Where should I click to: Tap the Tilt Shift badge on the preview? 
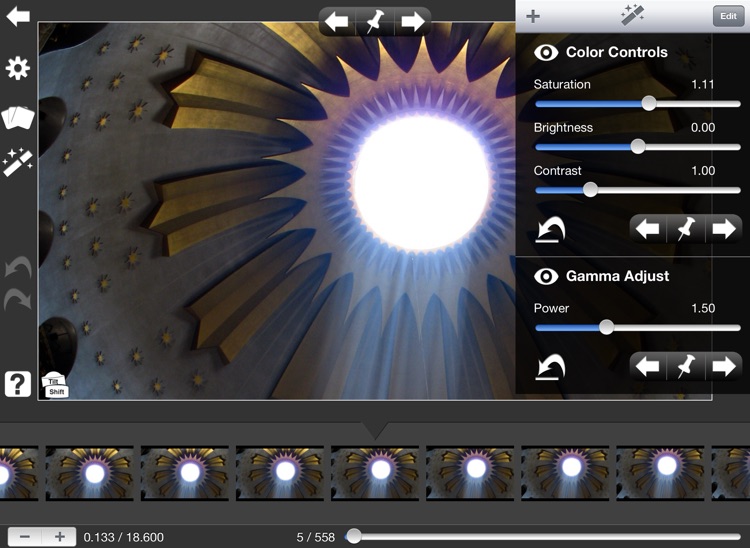coord(55,386)
